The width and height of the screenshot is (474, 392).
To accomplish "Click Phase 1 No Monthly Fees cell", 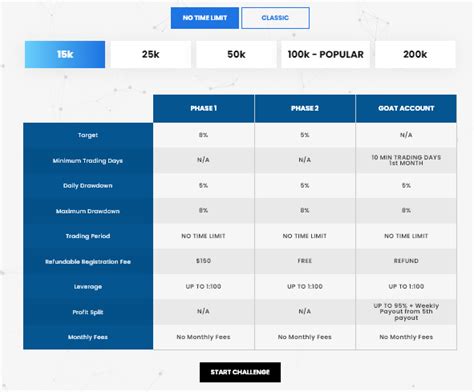I will pos(203,337).
